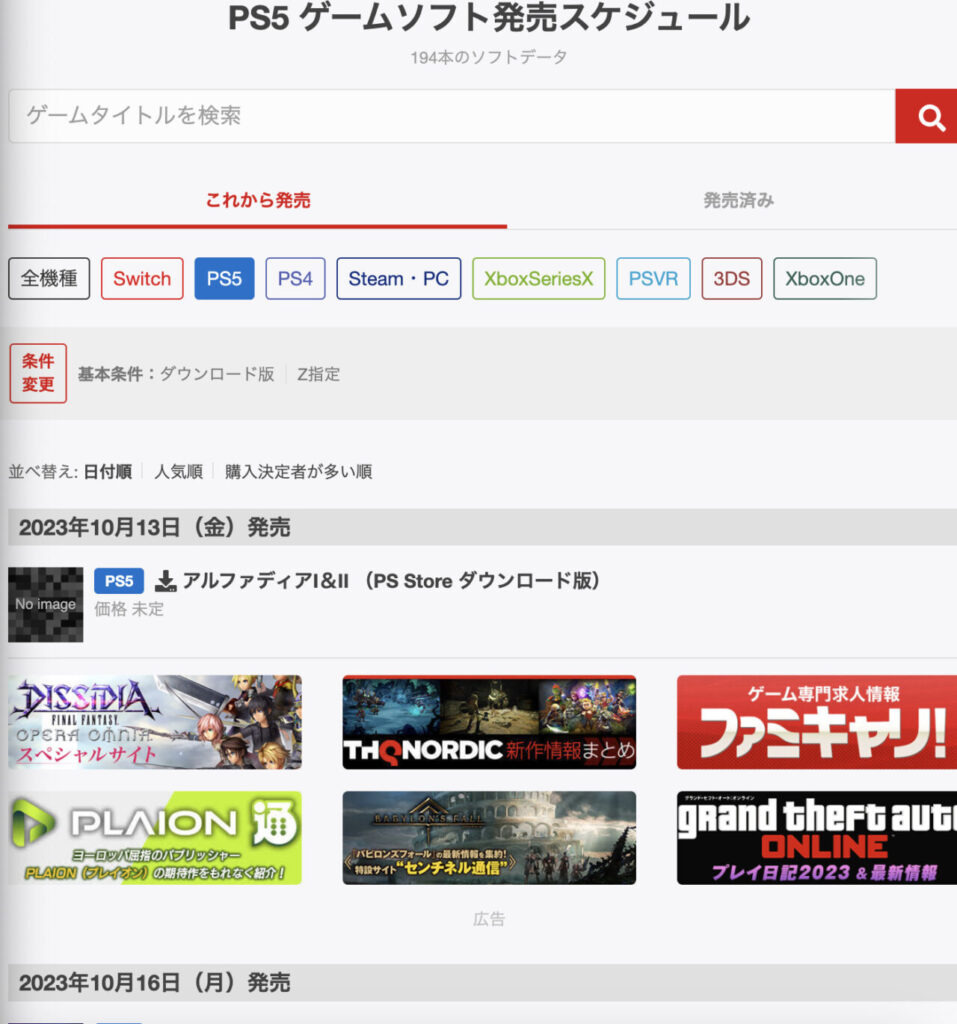
Task: Select the PS5 platform filter
Action: [x=224, y=279]
